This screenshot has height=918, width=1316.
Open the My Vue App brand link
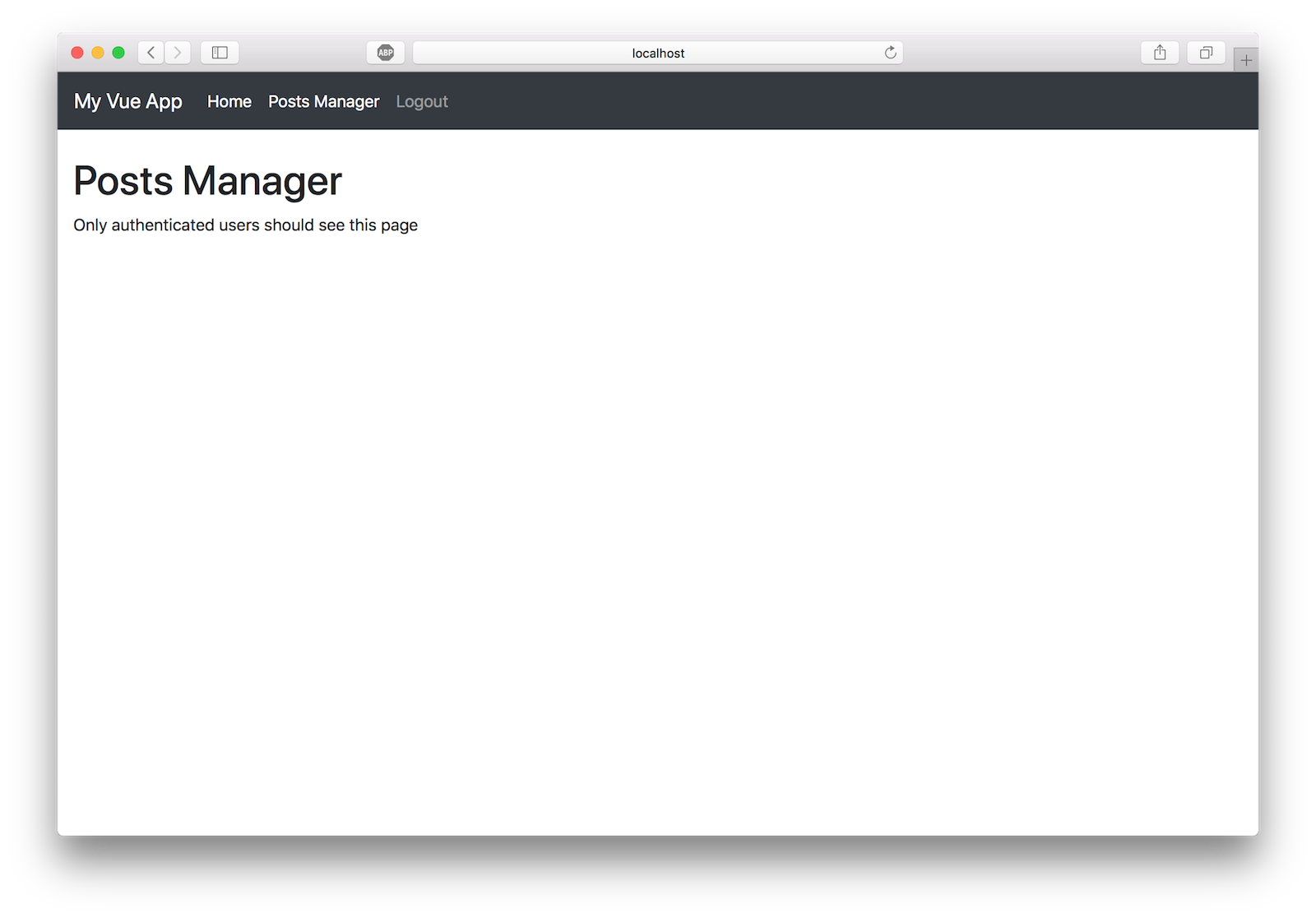[127, 101]
